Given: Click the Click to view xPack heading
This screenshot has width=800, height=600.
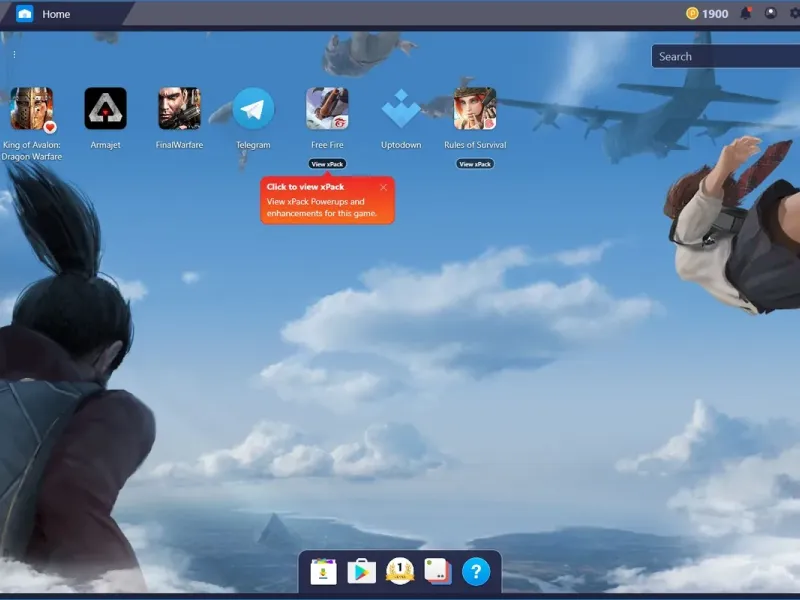Looking at the screenshot, I should pyautogui.click(x=305, y=187).
